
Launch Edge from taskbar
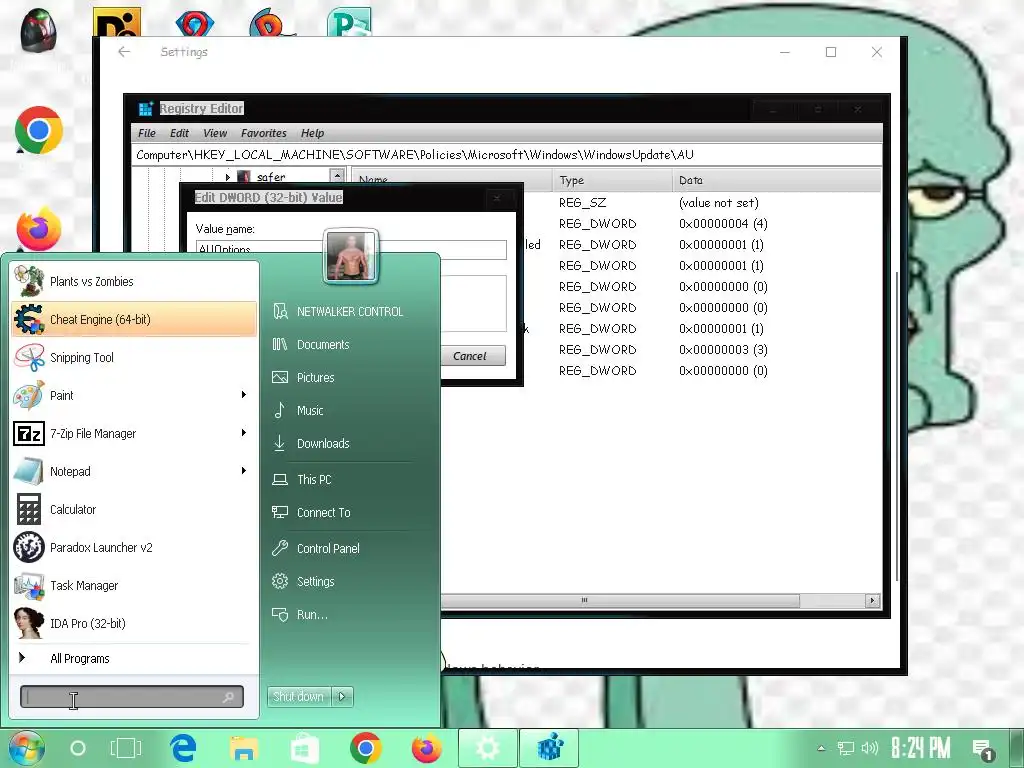(x=184, y=748)
